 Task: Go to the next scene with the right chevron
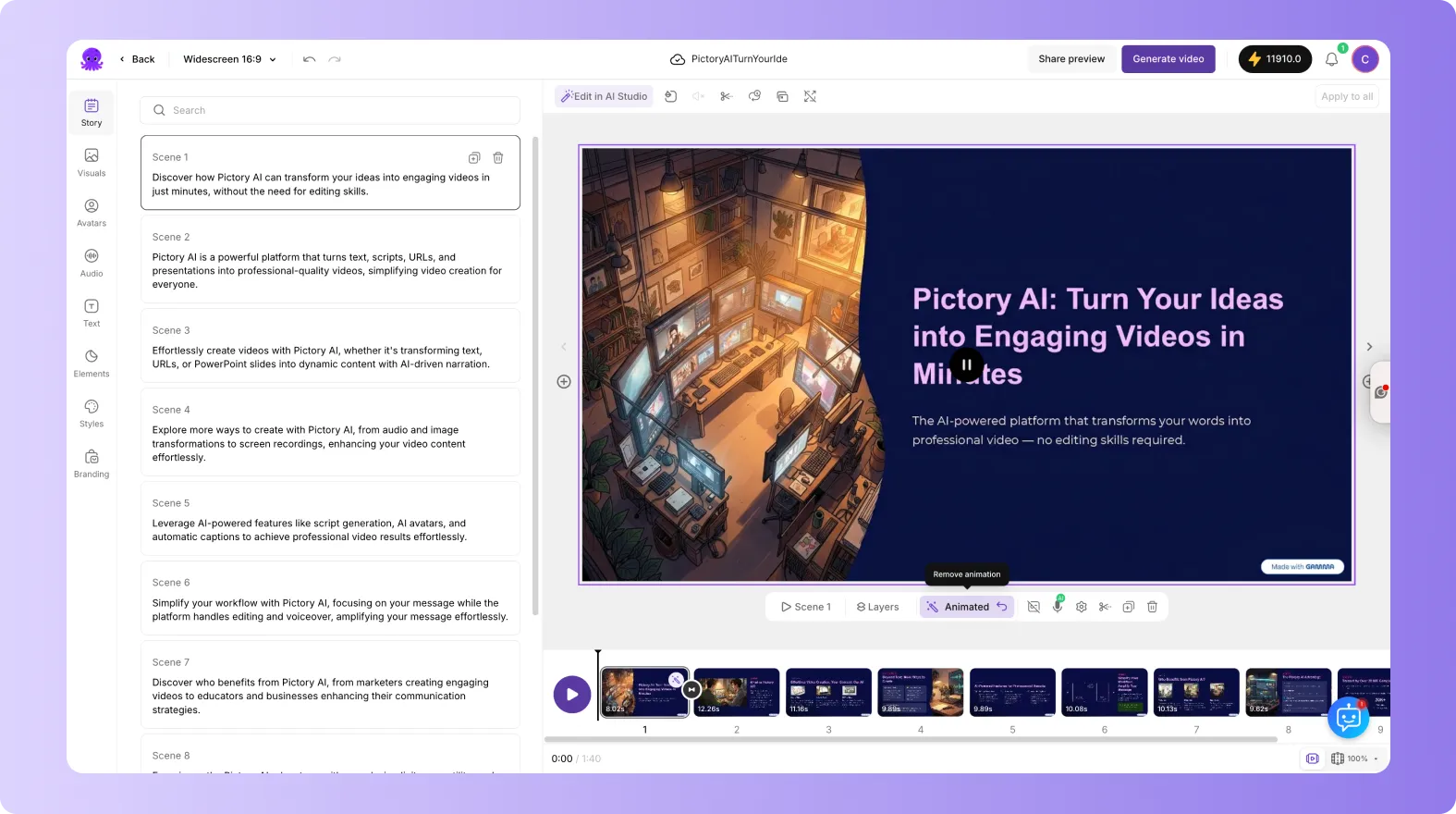click(x=1369, y=347)
